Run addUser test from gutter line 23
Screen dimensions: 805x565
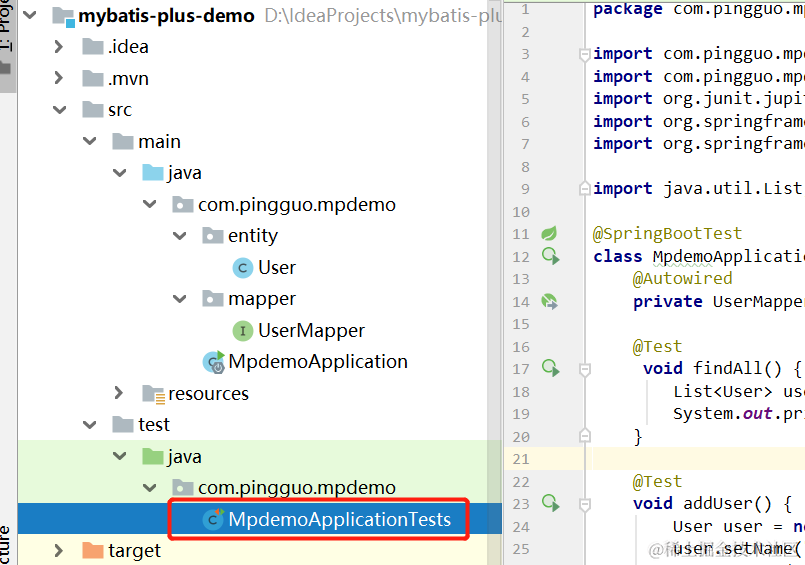point(550,503)
